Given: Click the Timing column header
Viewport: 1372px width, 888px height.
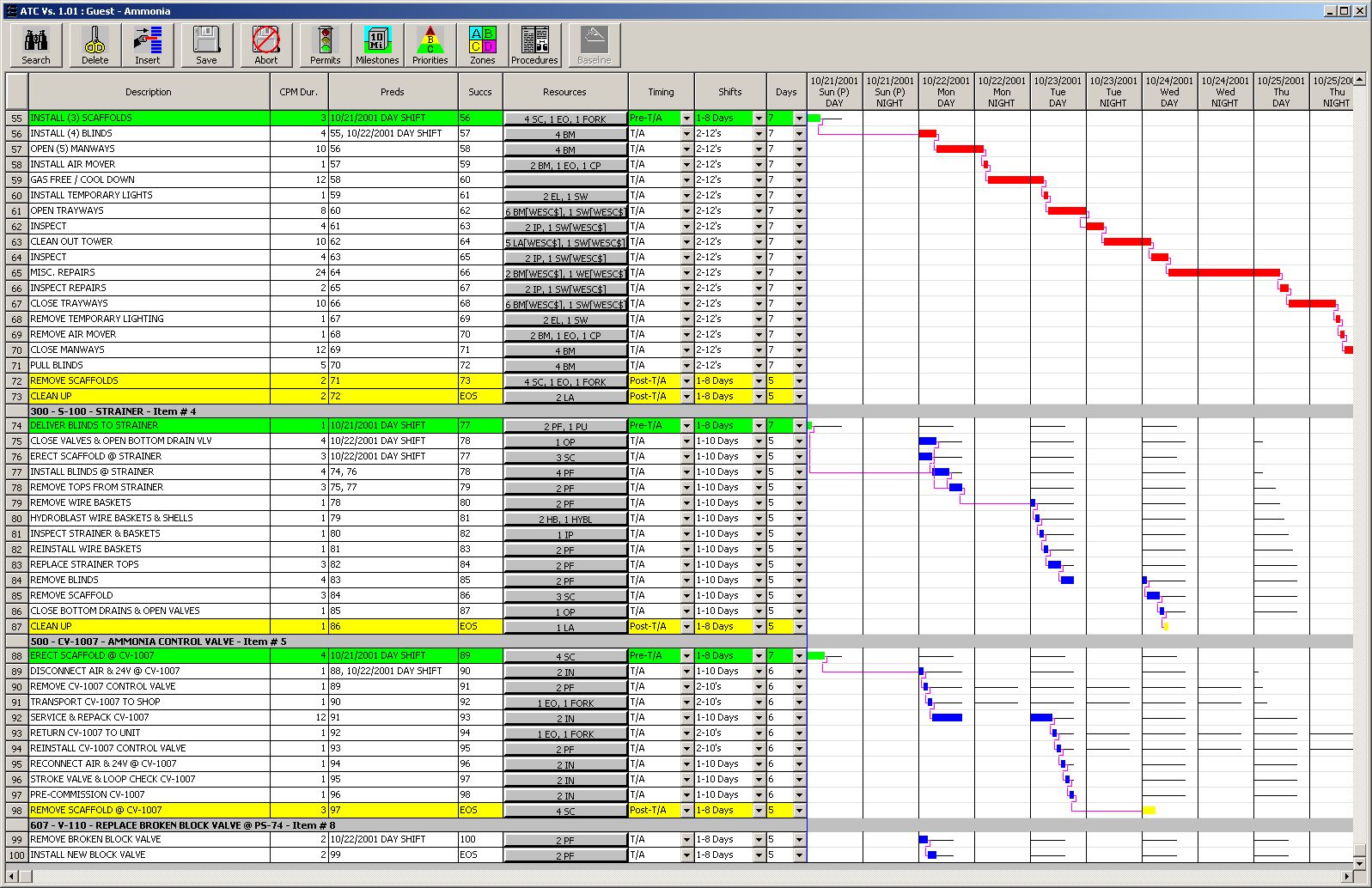Looking at the screenshot, I should (x=661, y=92).
